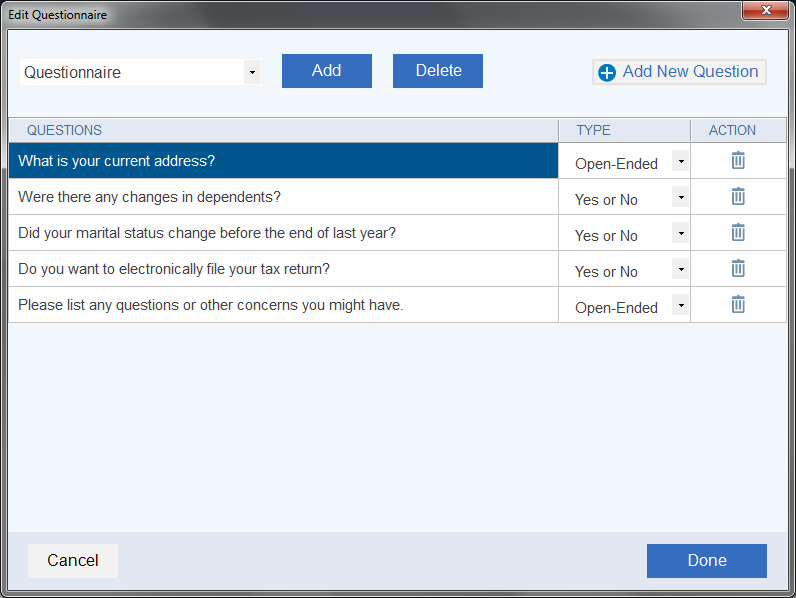
Task: Click trash icon for 'changes in dependents' question
Action: click(738, 196)
